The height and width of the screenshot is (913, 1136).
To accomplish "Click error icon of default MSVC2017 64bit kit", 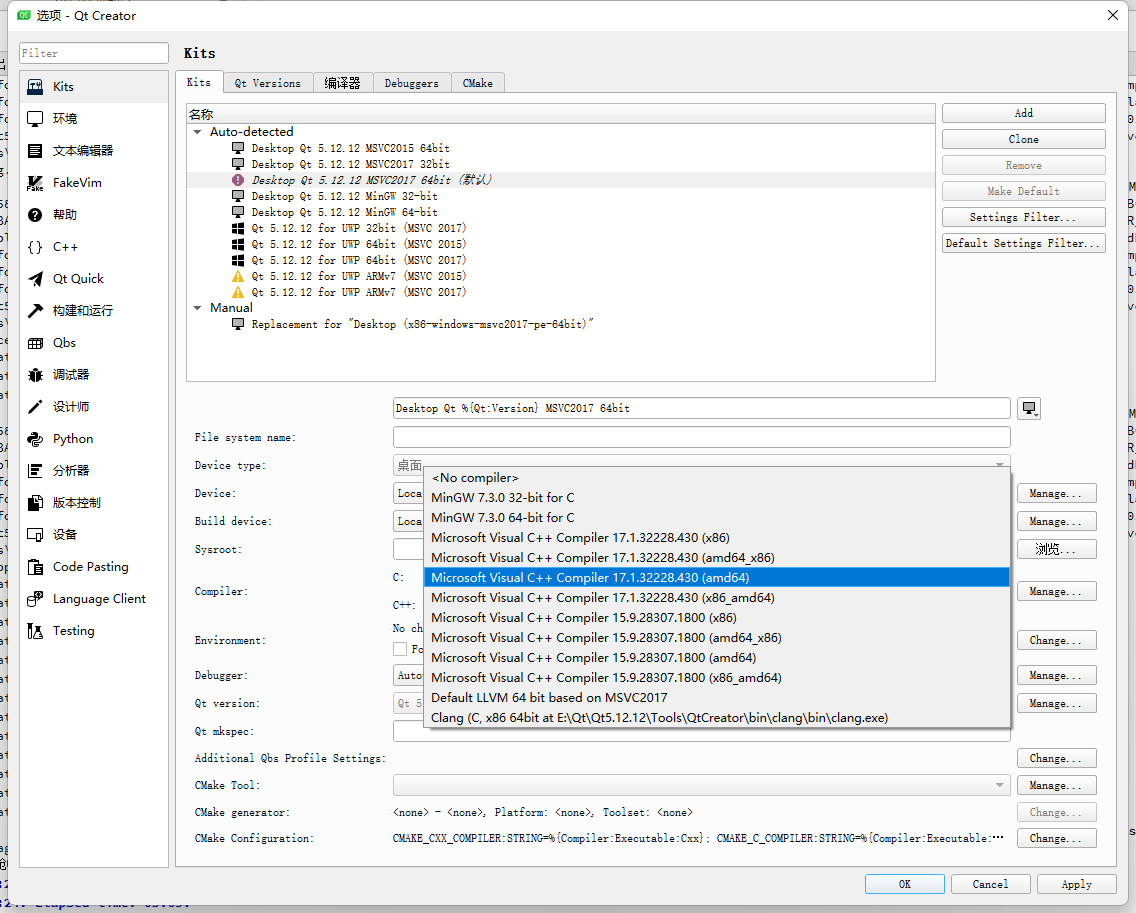I will click(x=238, y=180).
